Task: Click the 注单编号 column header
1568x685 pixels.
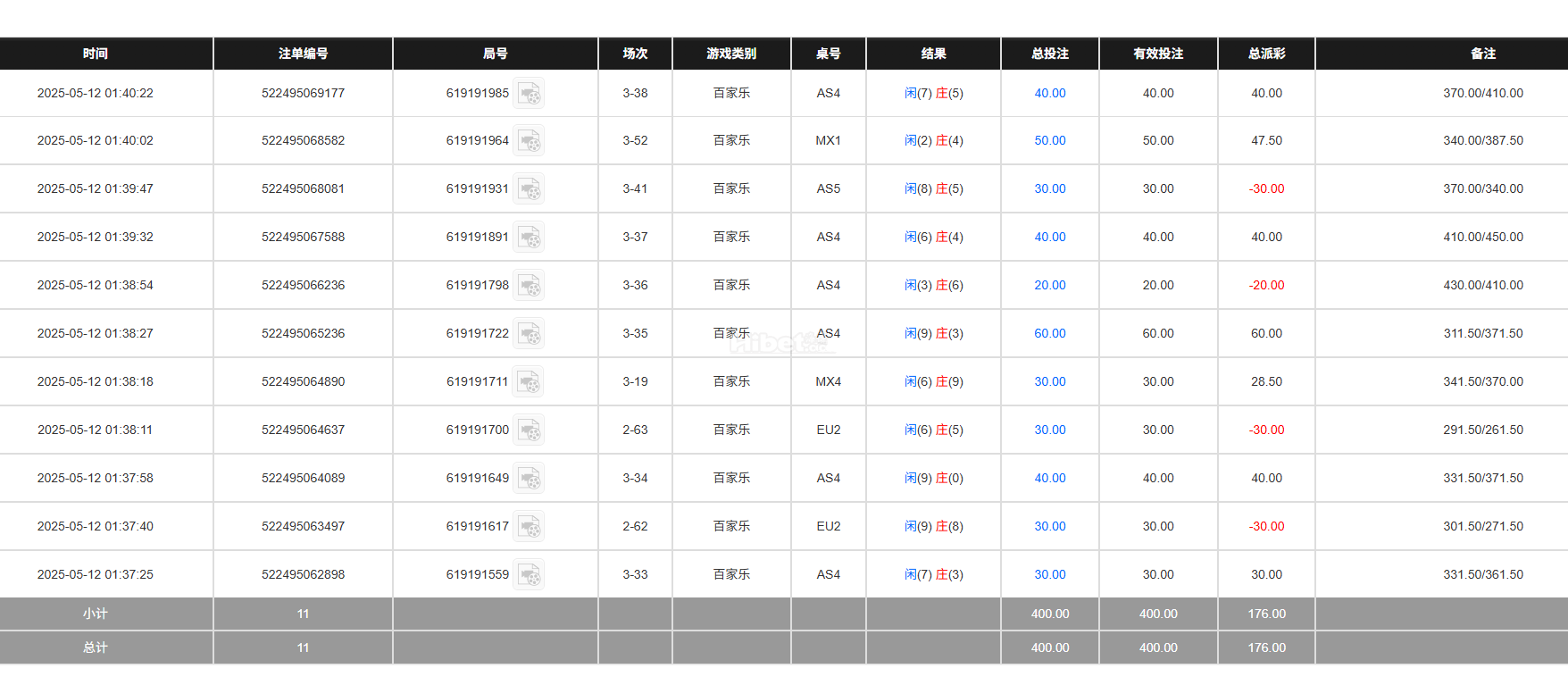Action: click(303, 54)
